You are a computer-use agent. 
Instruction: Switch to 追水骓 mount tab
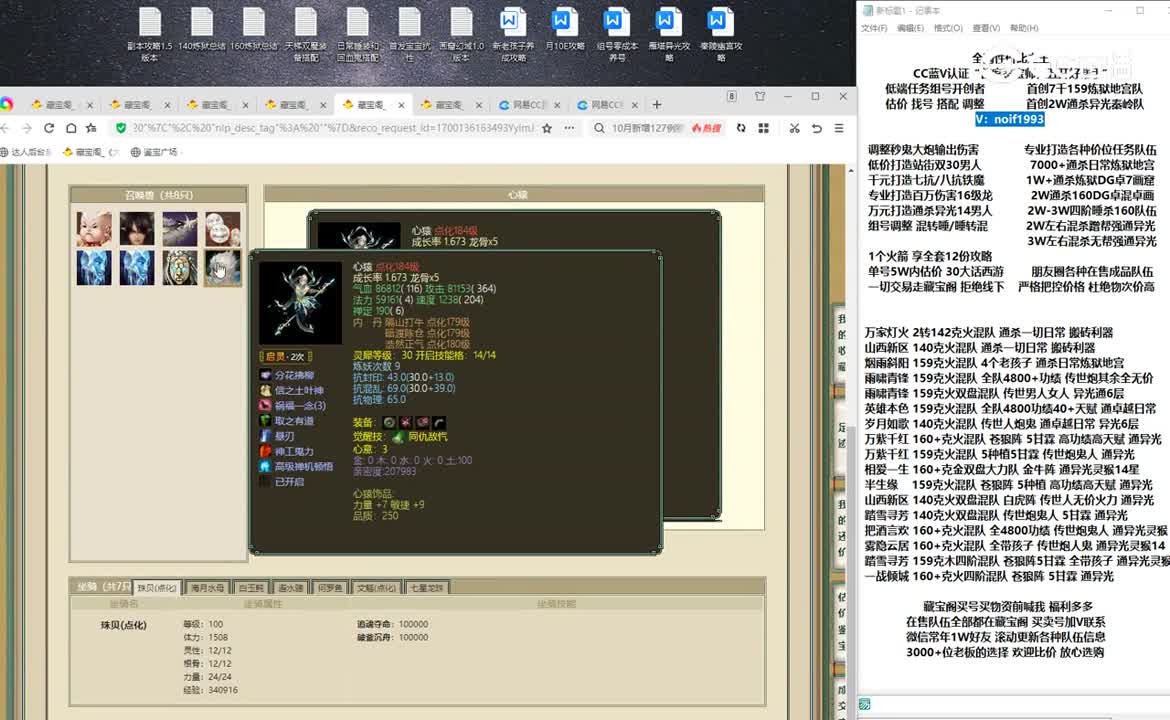point(290,588)
